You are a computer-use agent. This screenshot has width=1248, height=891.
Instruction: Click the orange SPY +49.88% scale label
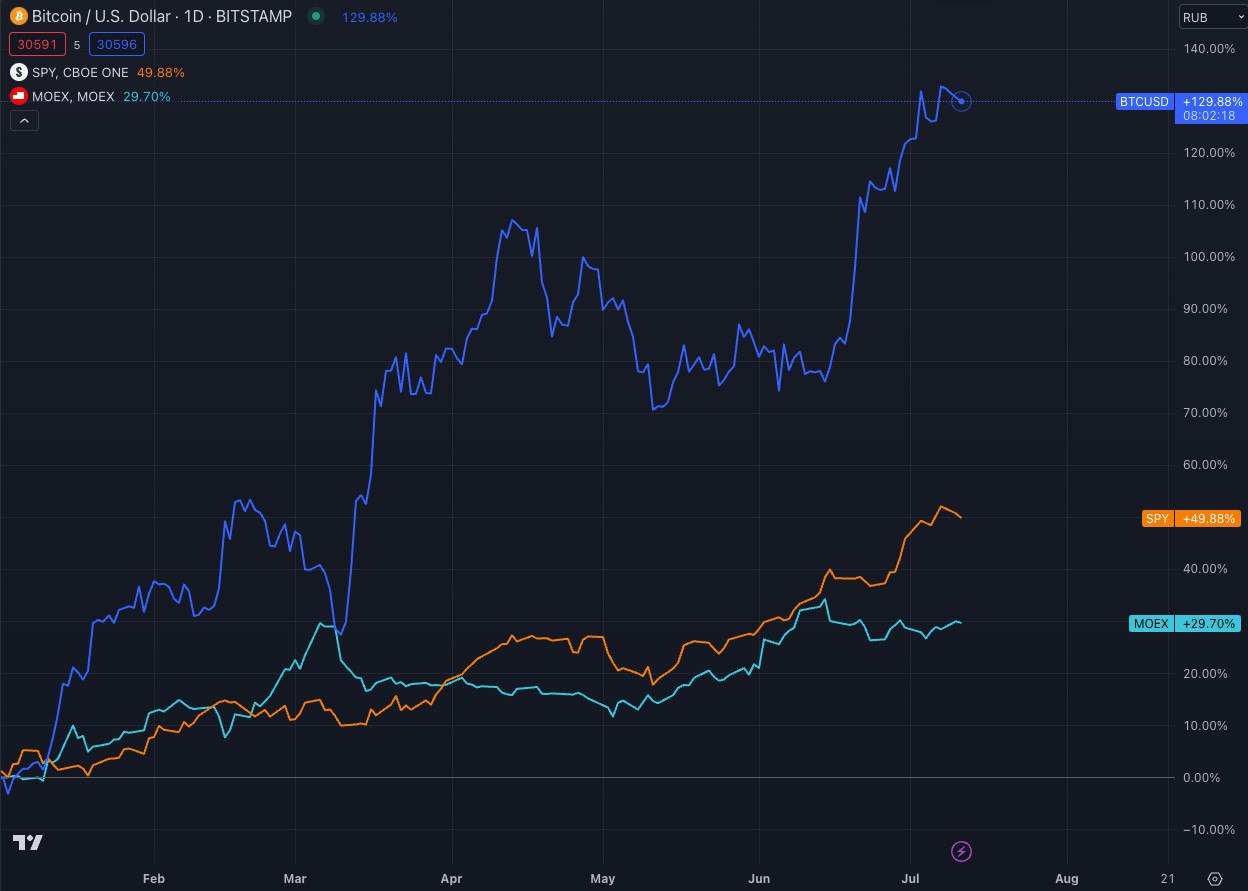pos(1190,518)
